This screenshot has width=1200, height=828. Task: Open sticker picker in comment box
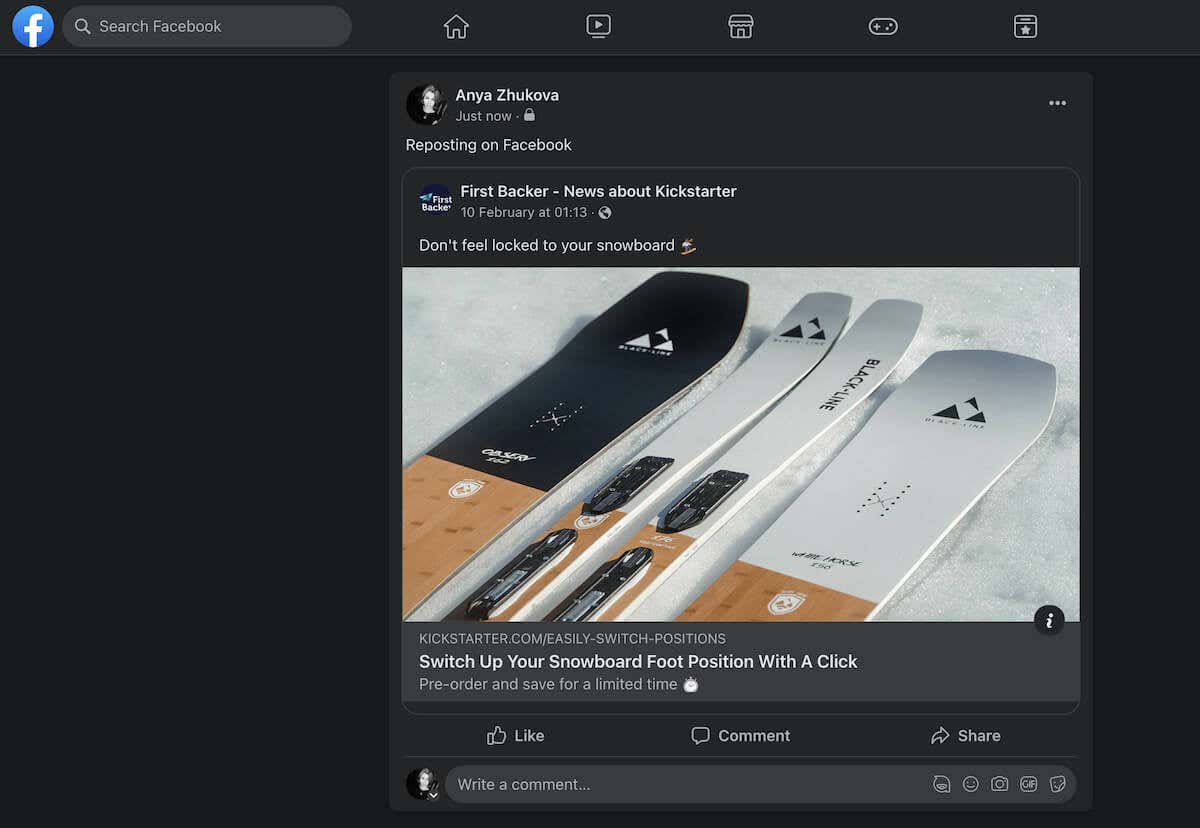click(1057, 784)
